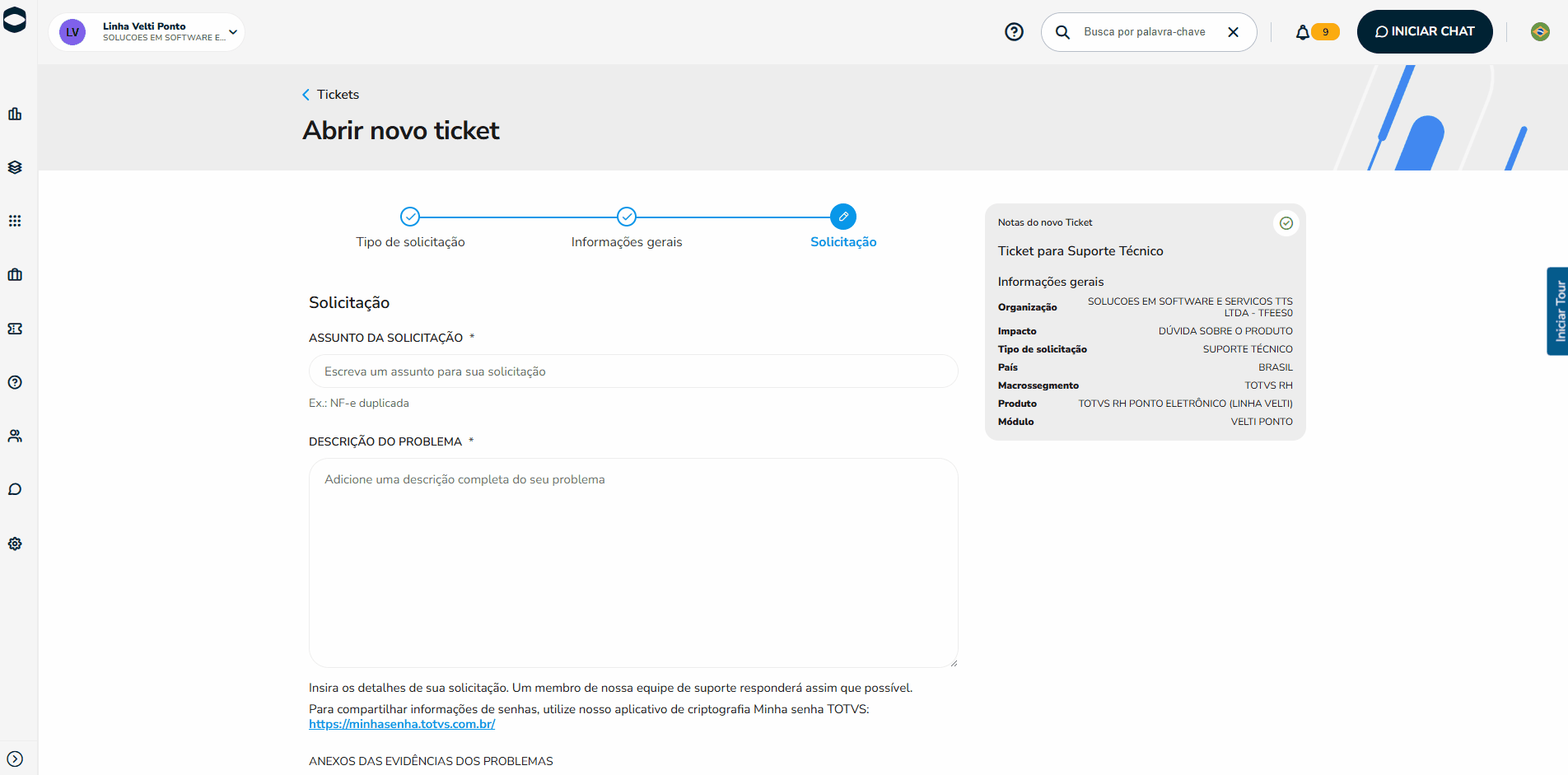
Task: Open the minhasenha.totvs.com.br link
Action: [x=402, y=724]
